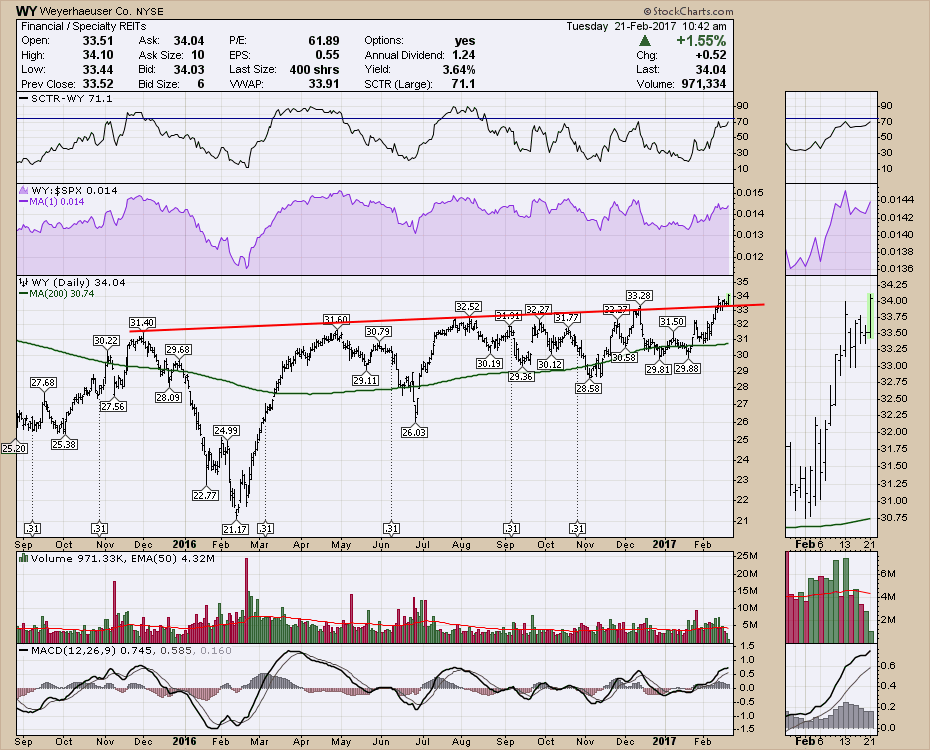Image resolution: width=930 pixels, height=750 pixels.
Task: Click the 25.20 price label at left edge
Action: [x=14, y=448]
